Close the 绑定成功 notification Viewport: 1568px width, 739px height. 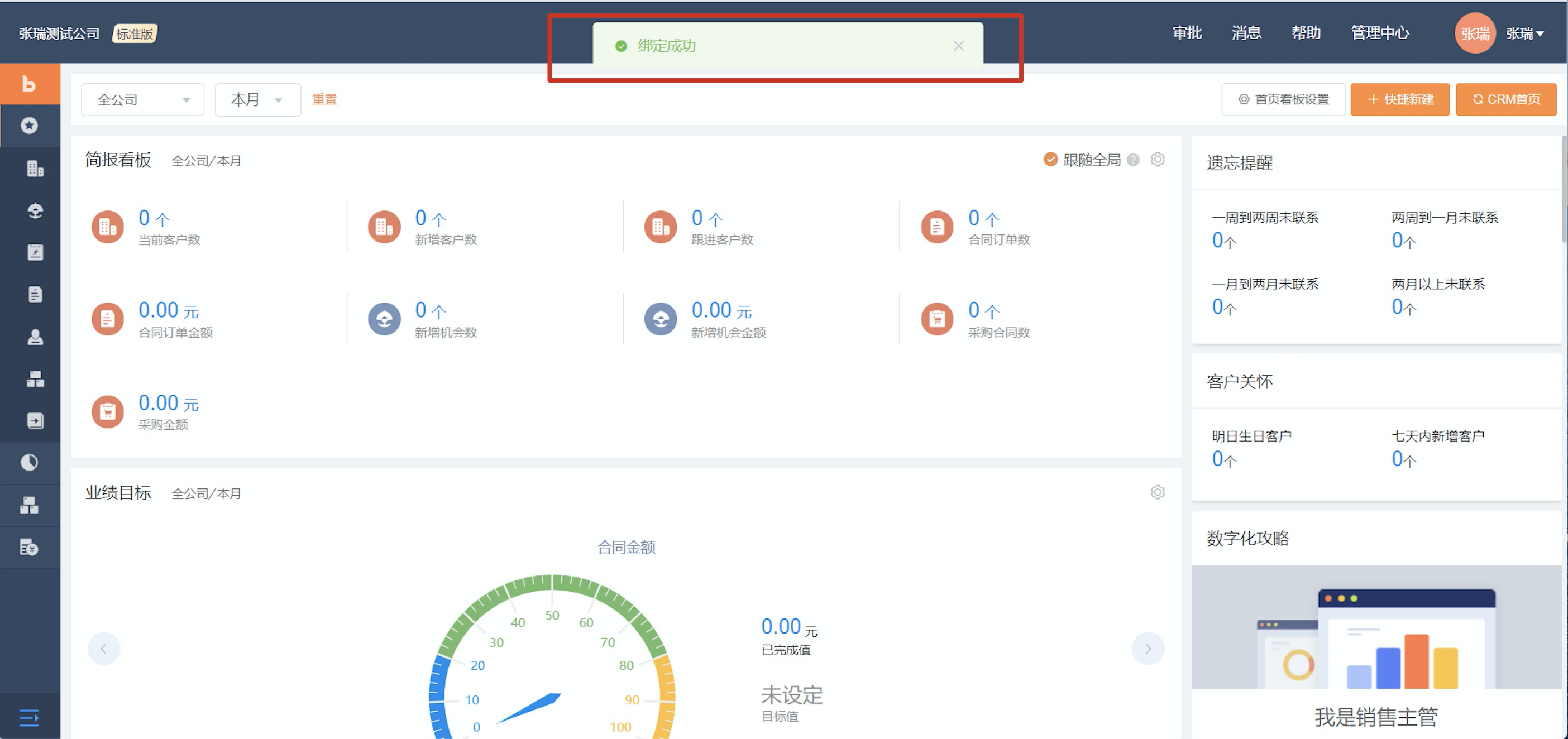(x=958, y=46)
